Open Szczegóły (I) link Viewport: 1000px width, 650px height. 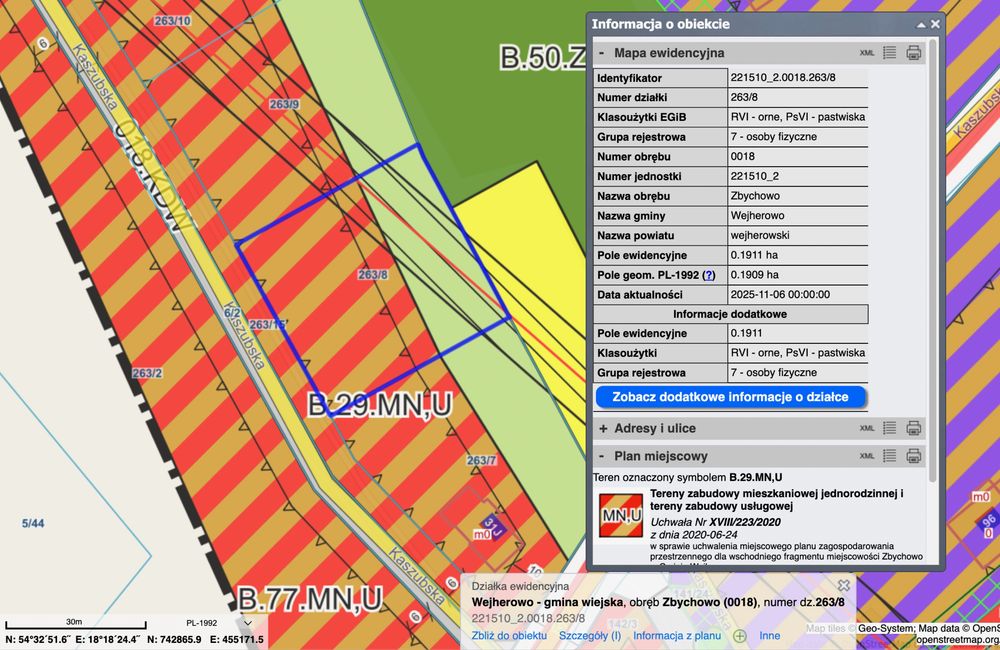click(x=590, y=635)
